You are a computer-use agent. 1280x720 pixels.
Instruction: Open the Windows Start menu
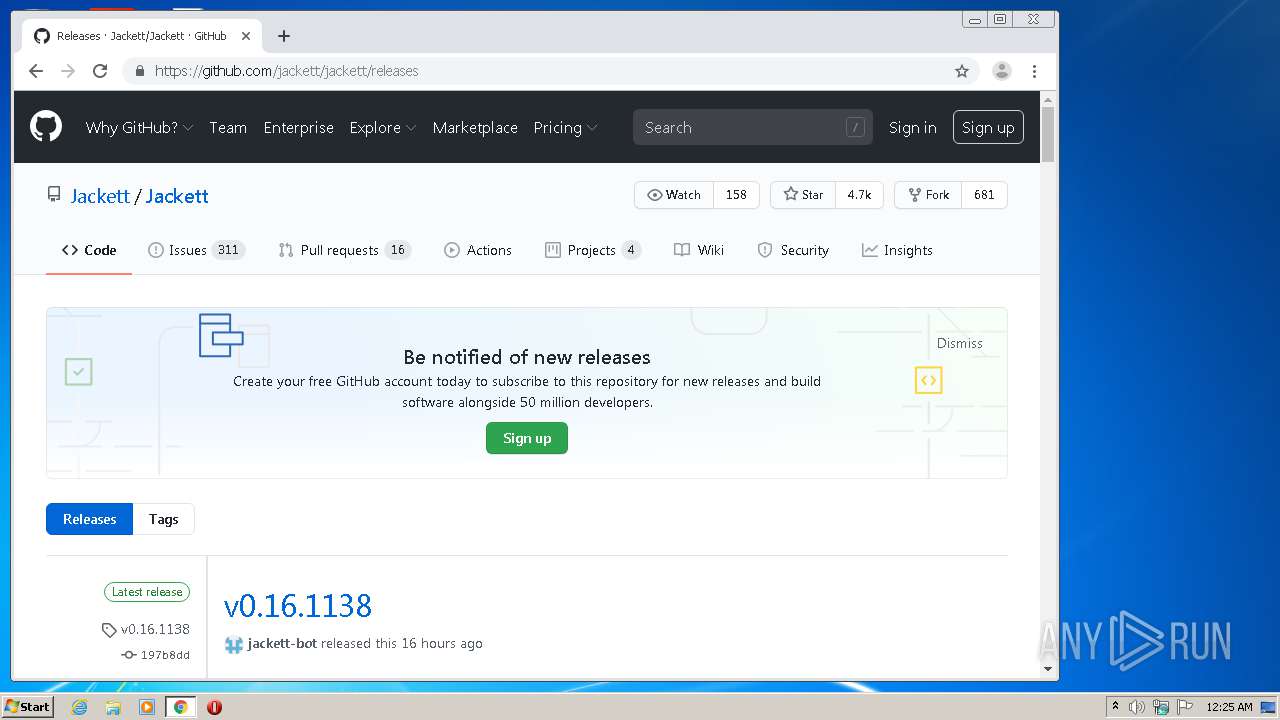[27, 707]
